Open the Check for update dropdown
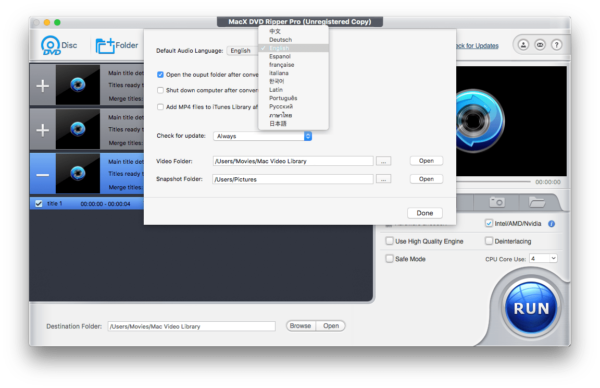This screenshot has height=388, width=600. click(262, 136)
